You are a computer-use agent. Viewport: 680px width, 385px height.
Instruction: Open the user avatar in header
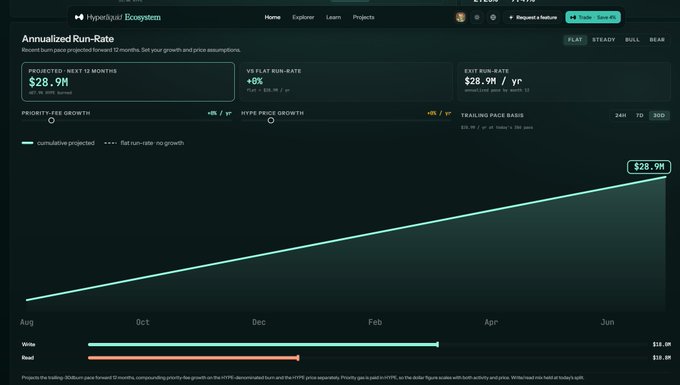(461, 17)
